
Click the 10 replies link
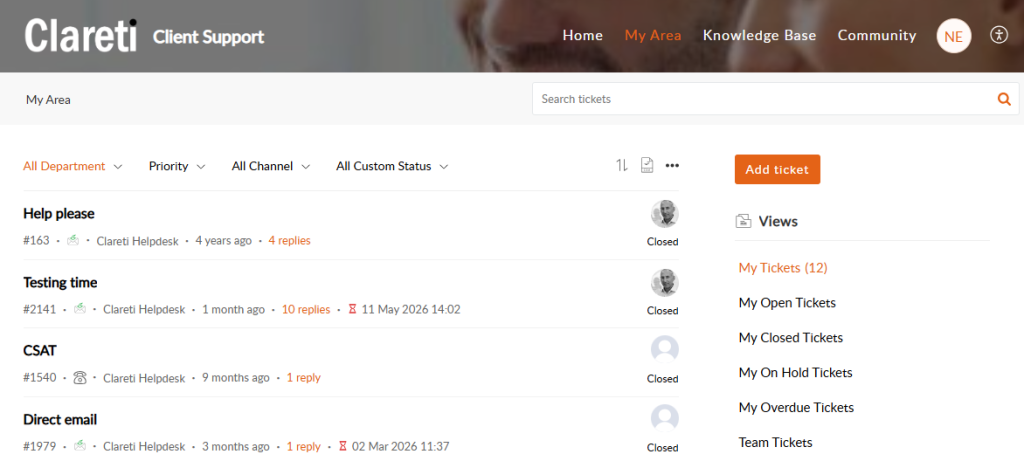pos(306,309)
